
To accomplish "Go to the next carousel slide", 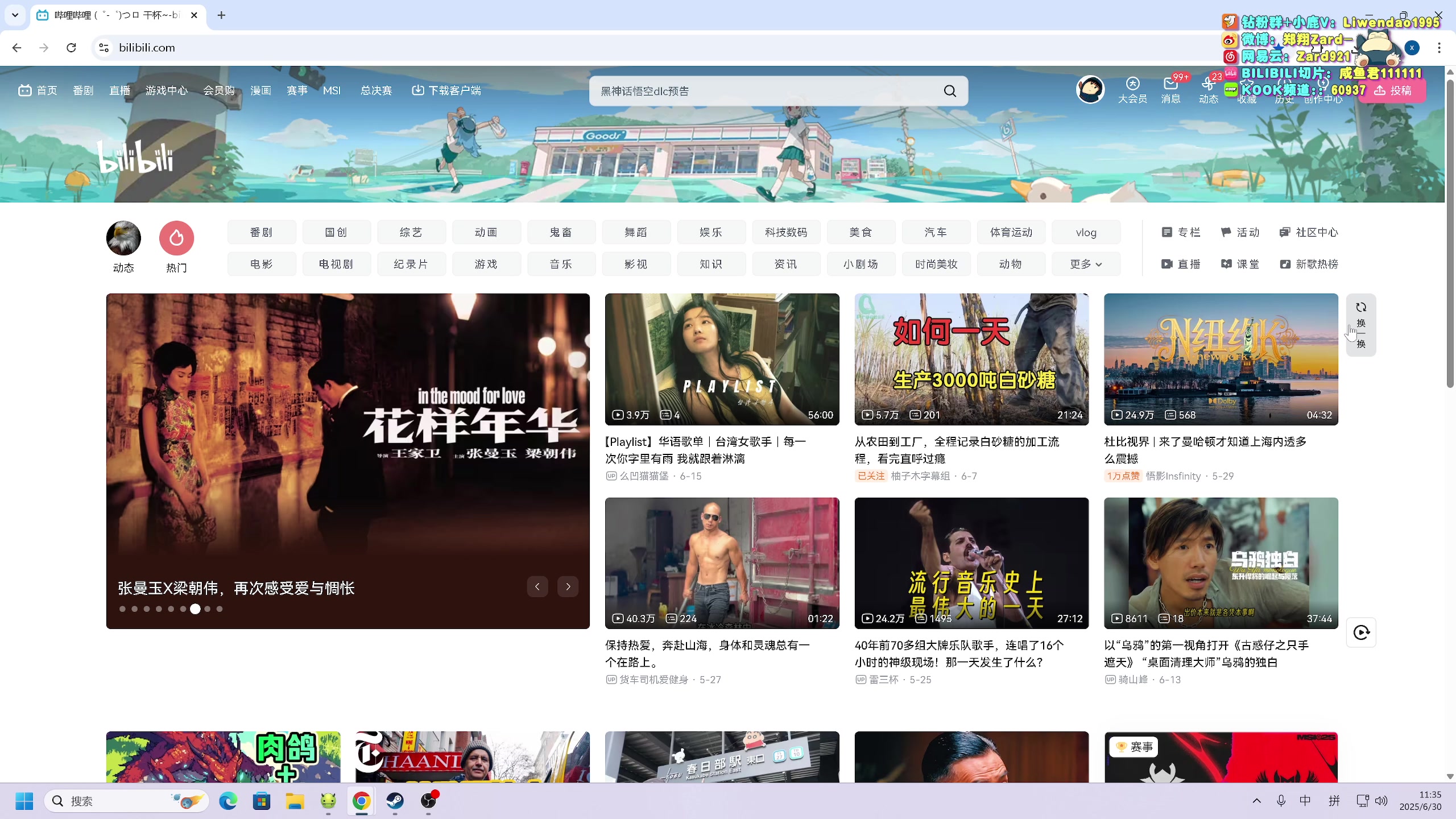I will tap(568, 586).
